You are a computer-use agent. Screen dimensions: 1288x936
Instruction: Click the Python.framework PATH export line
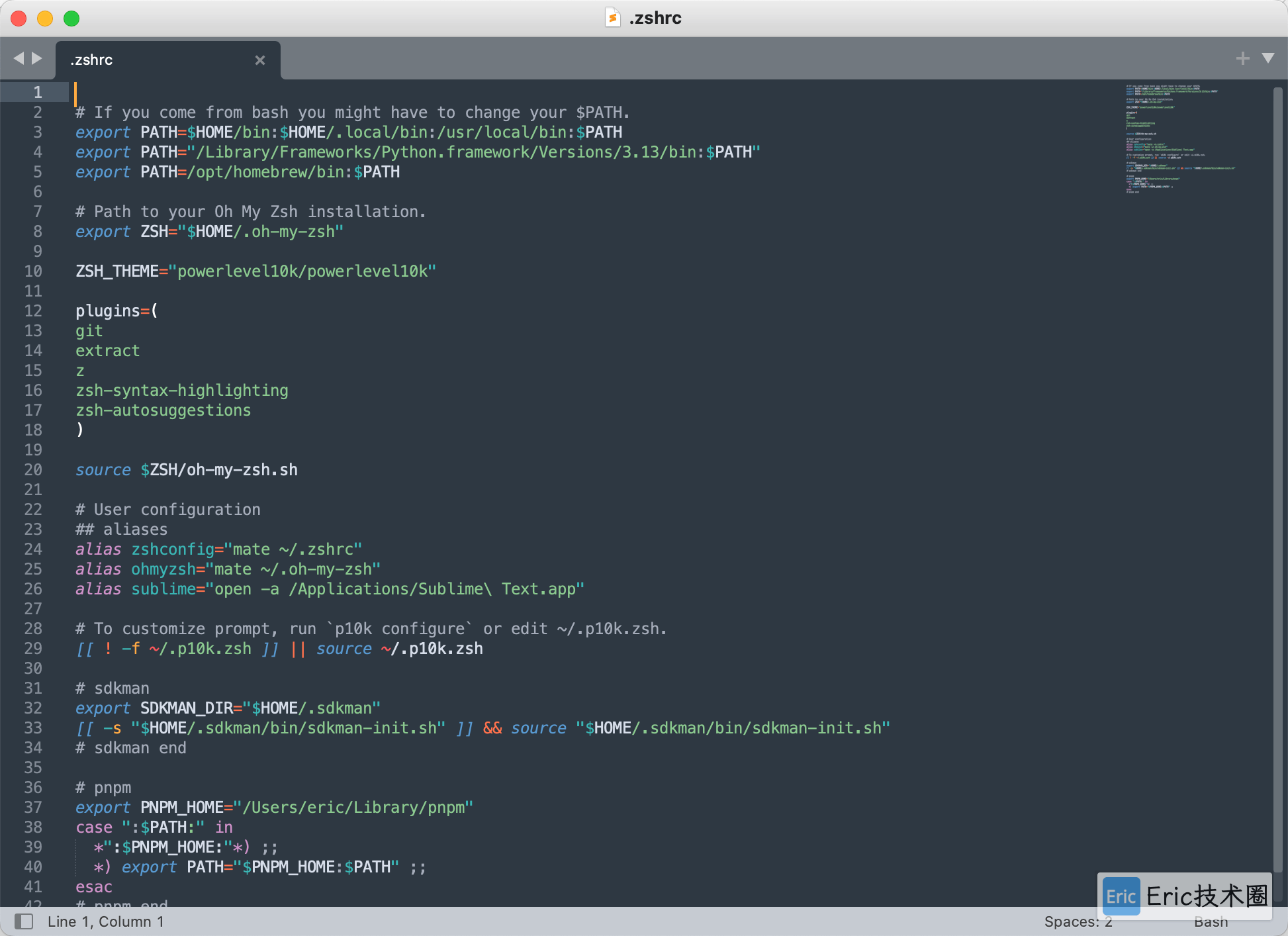click(x=418, y=152)
